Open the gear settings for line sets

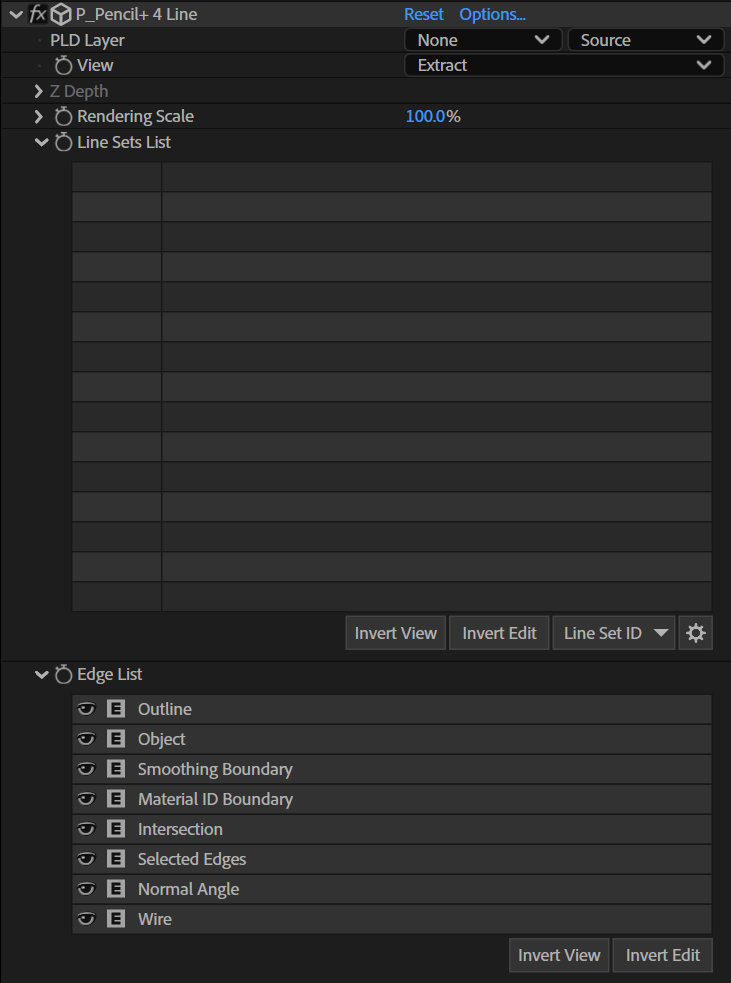click(x=696, y=633)
